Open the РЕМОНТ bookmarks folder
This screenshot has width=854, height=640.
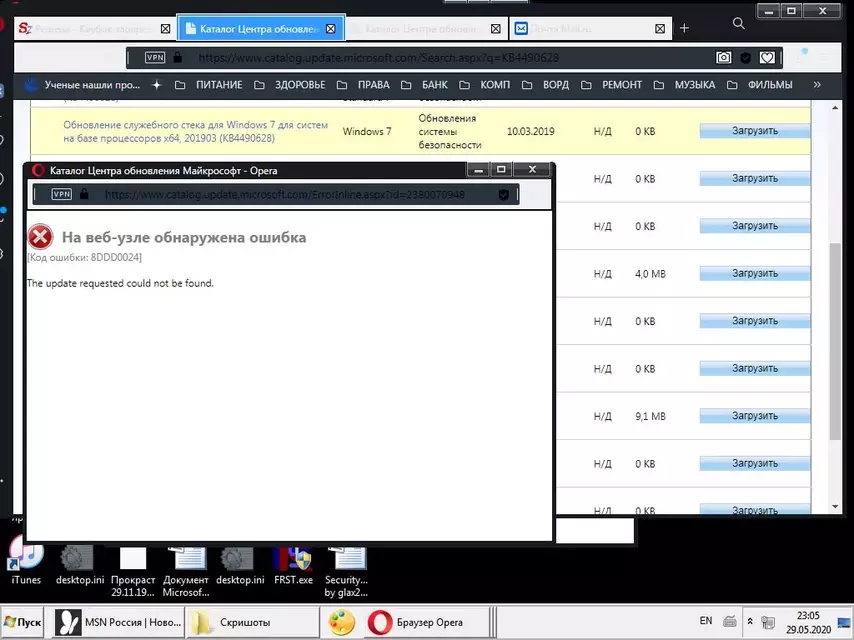[612, 85]
